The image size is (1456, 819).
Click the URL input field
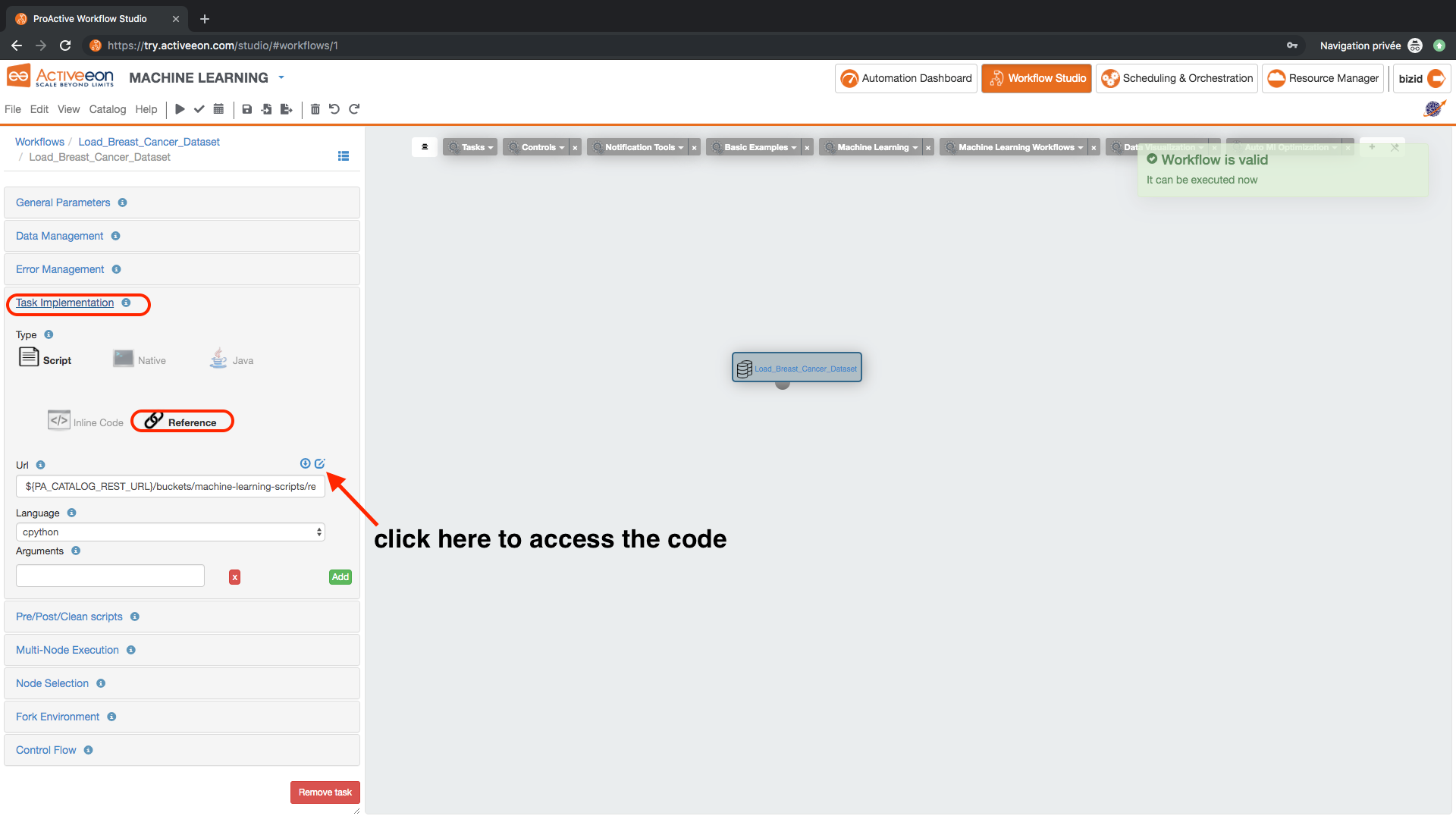[170, 486]
